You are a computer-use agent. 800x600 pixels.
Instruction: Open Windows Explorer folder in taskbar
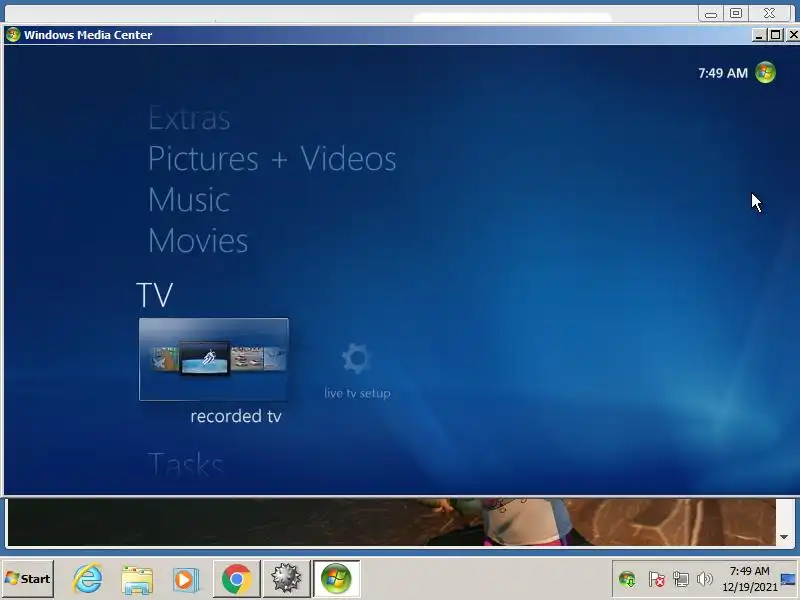pyautogui.click(x=137, y=580)
